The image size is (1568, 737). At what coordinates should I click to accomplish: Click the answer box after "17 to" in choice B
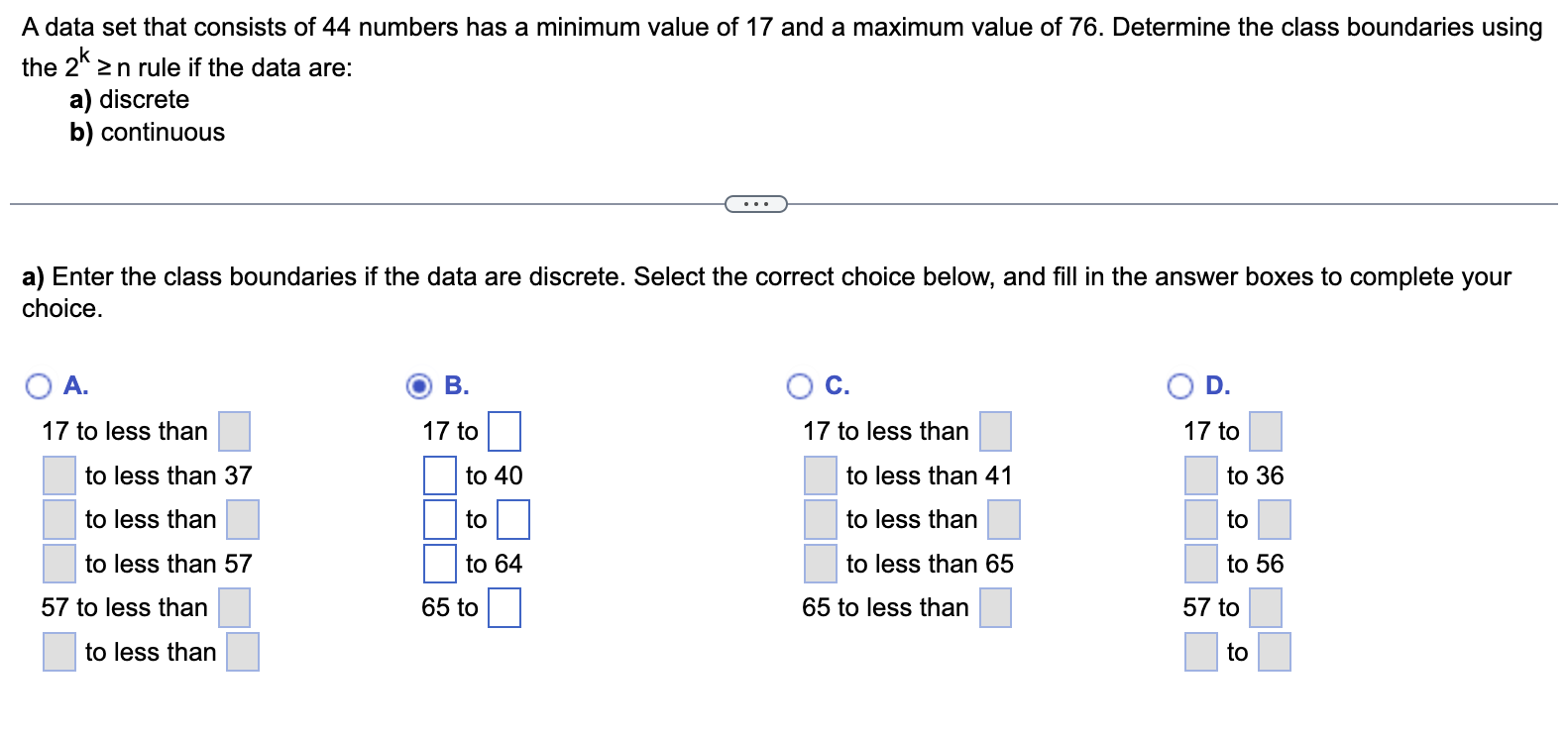pyautogui.click(x=506, y=431)
